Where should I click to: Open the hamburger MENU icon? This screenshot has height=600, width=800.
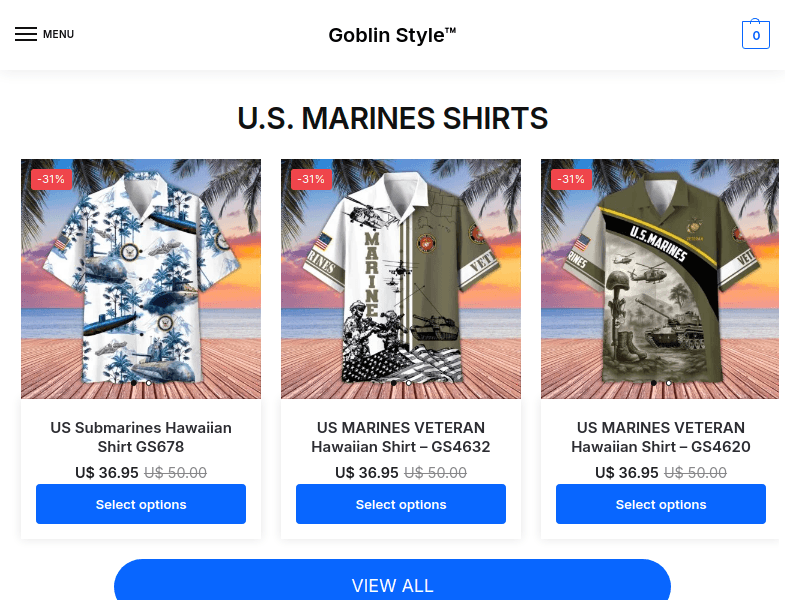(26, 34)
